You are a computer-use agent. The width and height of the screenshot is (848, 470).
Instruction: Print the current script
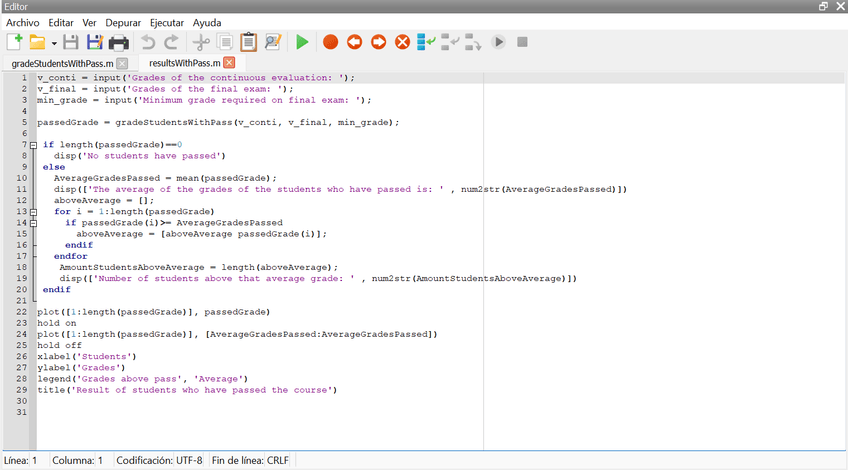[x=119, y=42]
